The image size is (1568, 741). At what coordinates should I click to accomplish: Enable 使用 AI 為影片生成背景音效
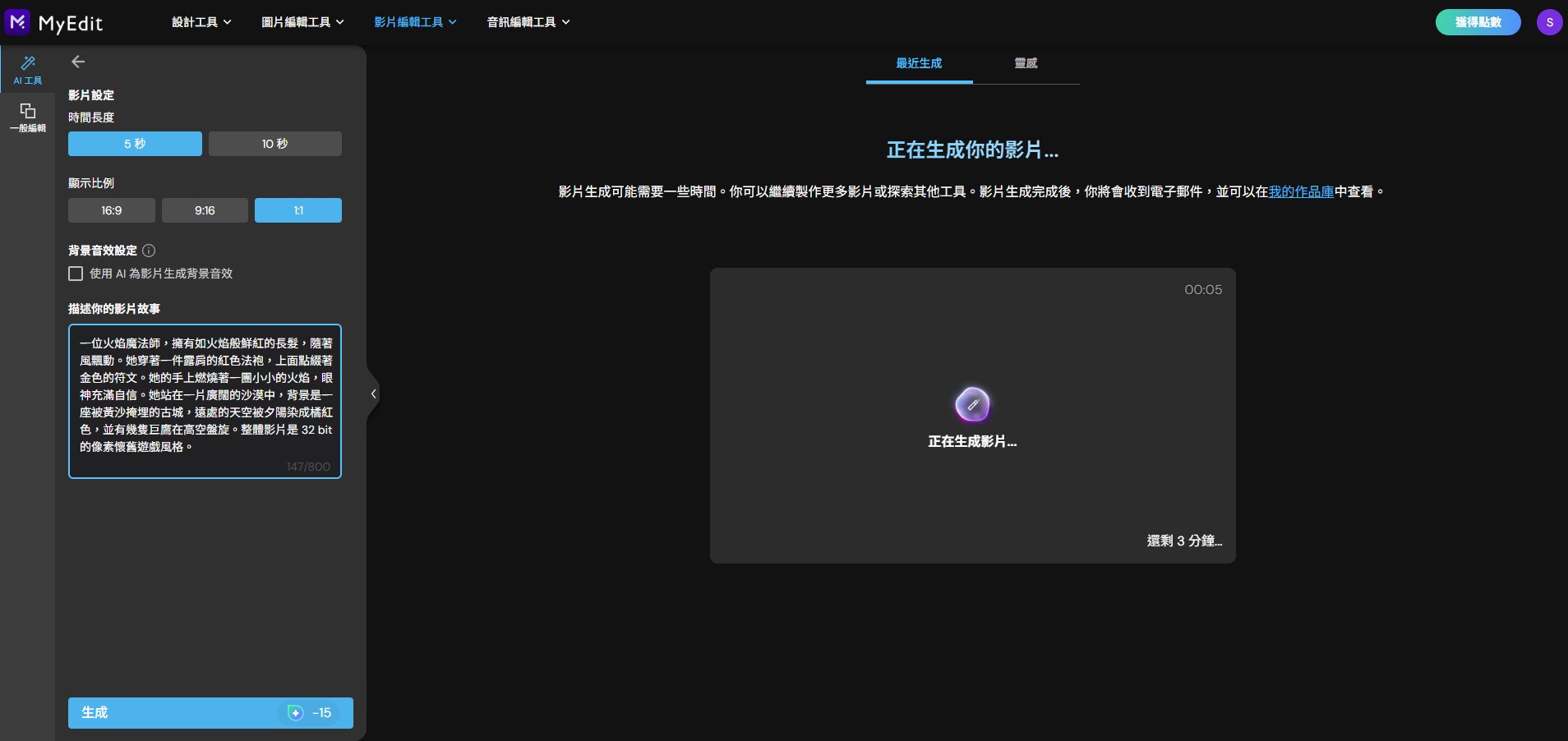(x=75, y=274)
